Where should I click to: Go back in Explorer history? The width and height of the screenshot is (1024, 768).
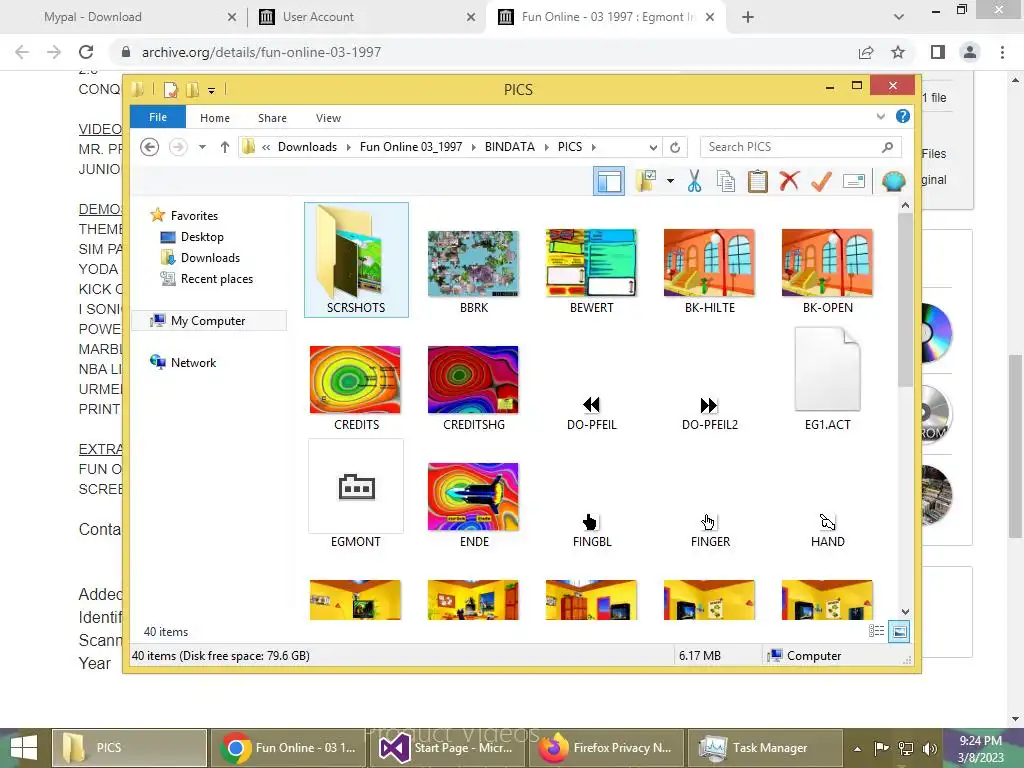pyautogui.click(x=150, y=147)
